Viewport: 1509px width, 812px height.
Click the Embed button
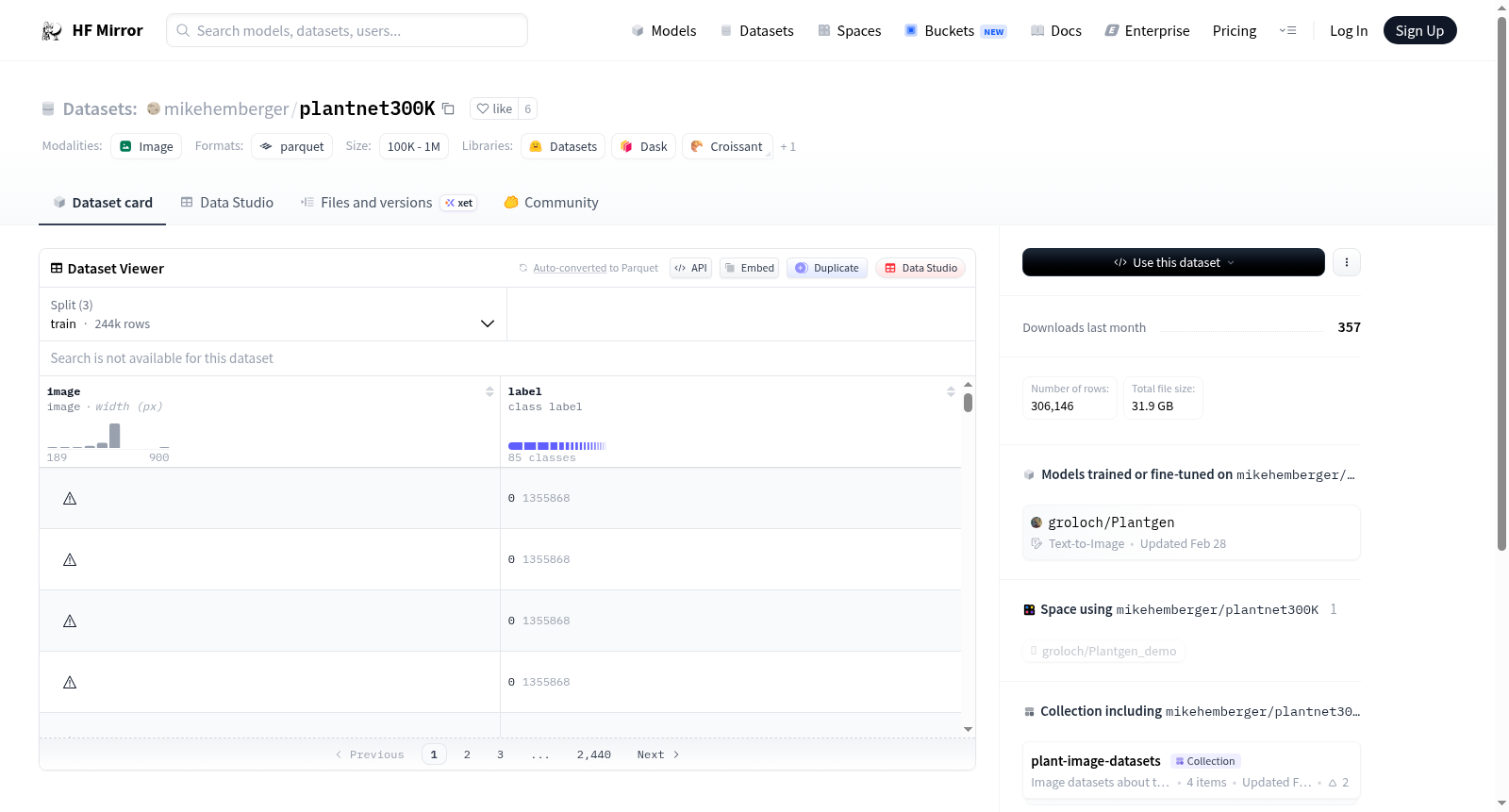click(x=750, y=268)
